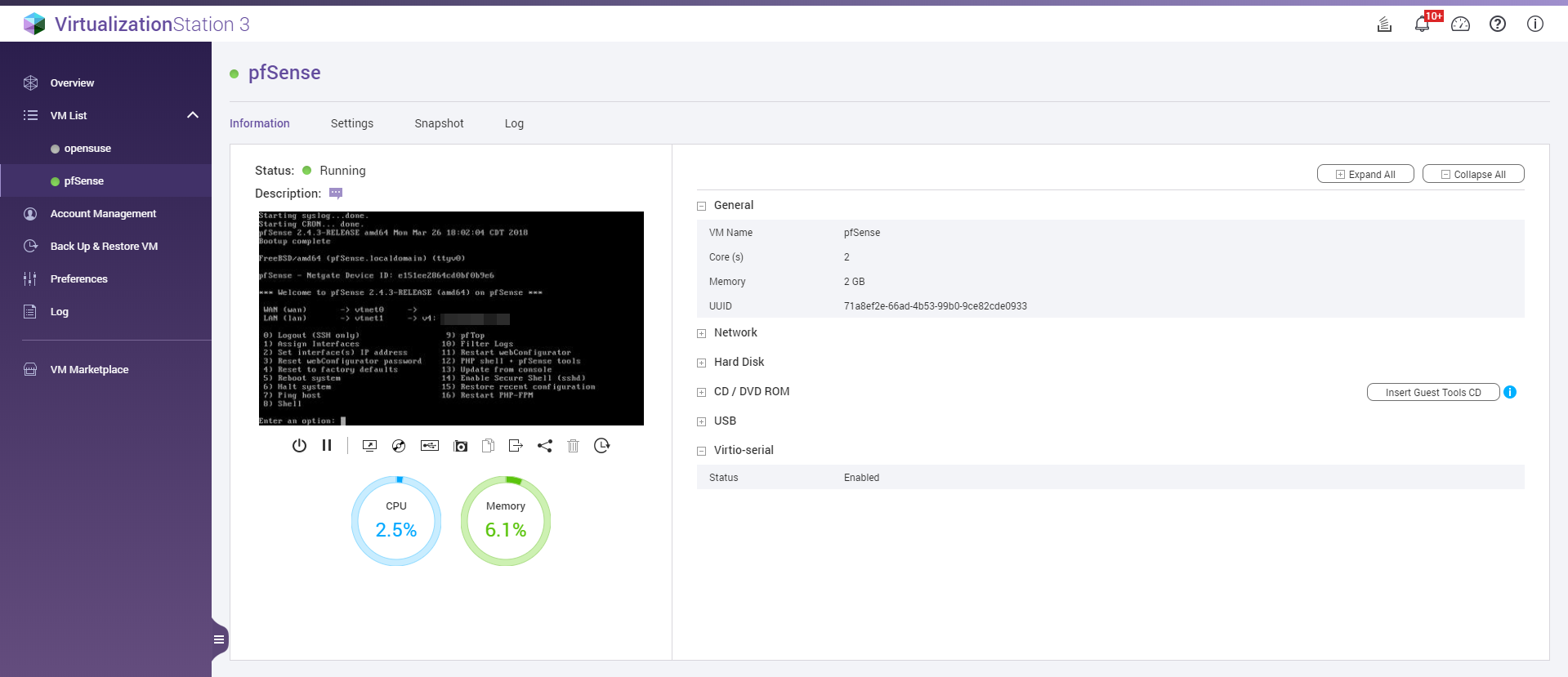1568x677 pixels.
Task: Expand the USB section
Action: pos(701,421)
